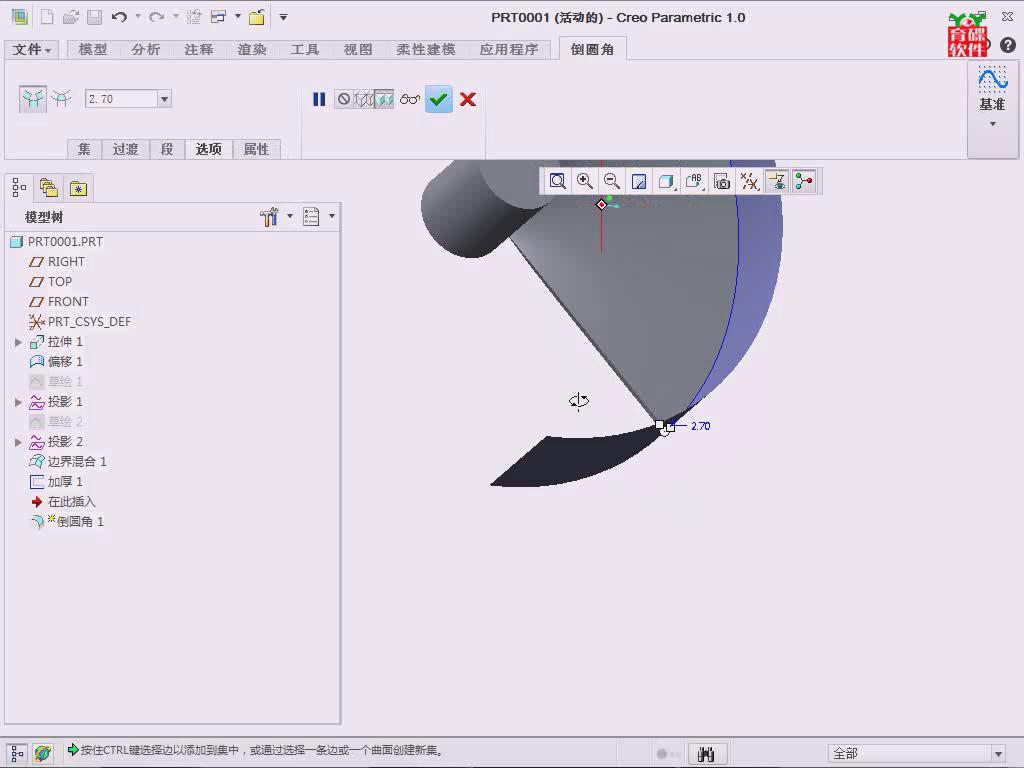This screenshot has width=1024, height=768.
Task: Open the Refit view icon
Action: coord(558,181)
